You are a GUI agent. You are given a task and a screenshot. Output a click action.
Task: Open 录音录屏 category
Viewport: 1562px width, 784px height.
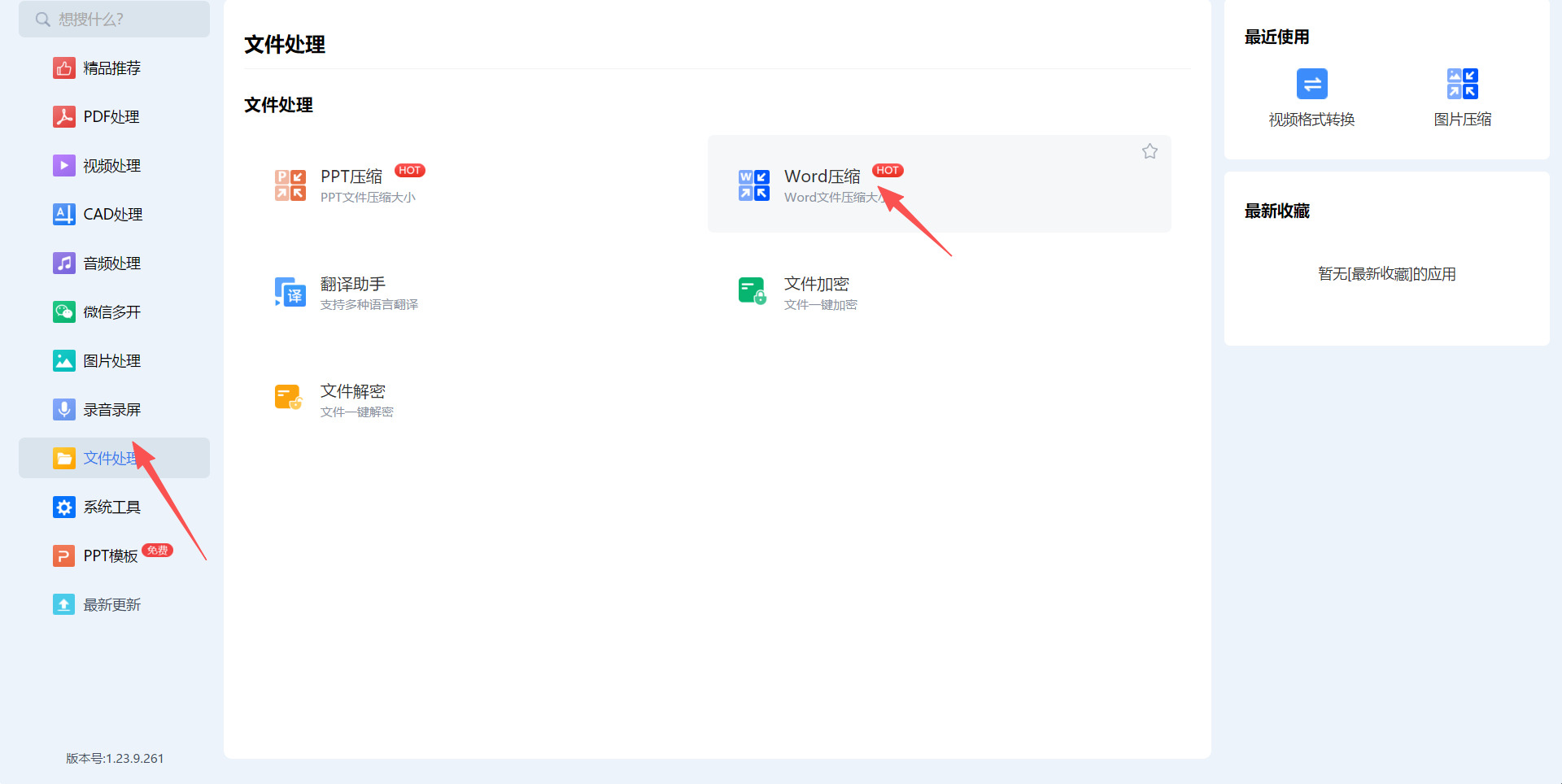coord(111,410)
